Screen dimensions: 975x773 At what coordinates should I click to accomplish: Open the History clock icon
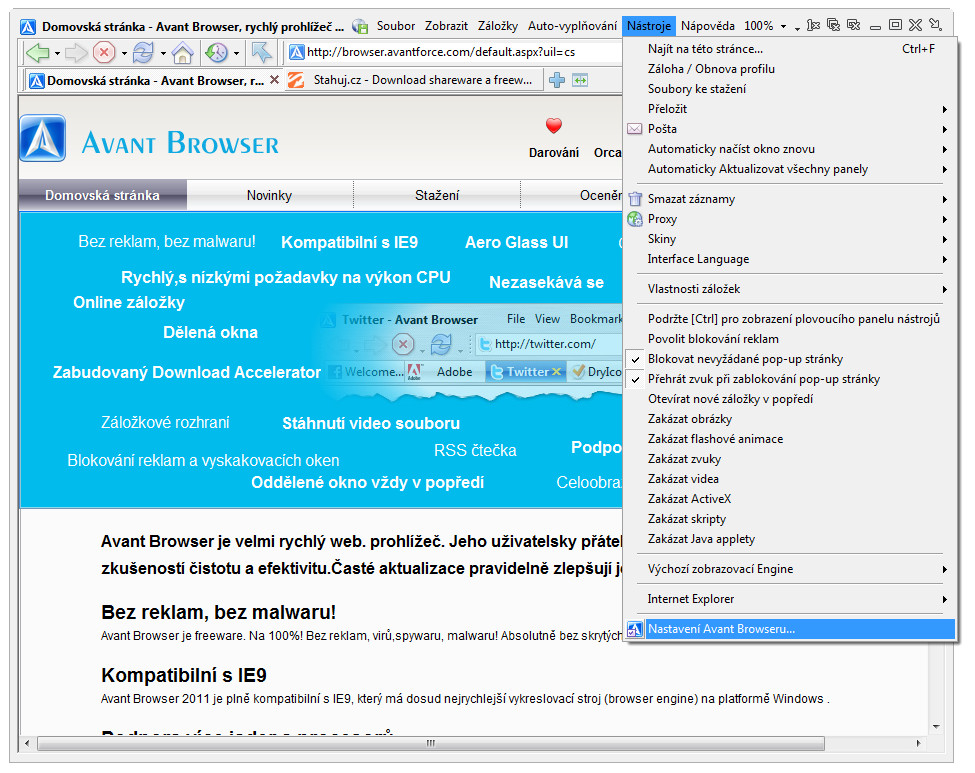coord(216,52)
